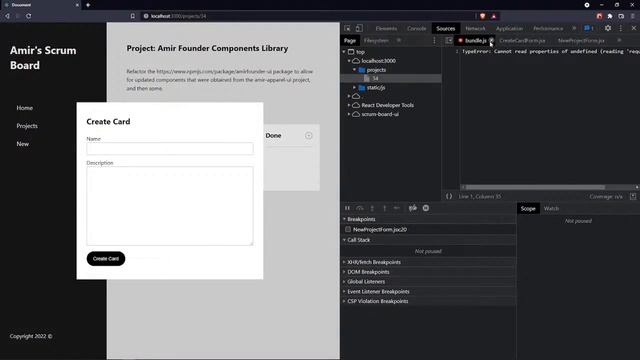Switch to the Elements panel tab

click(x=386, y=28)
